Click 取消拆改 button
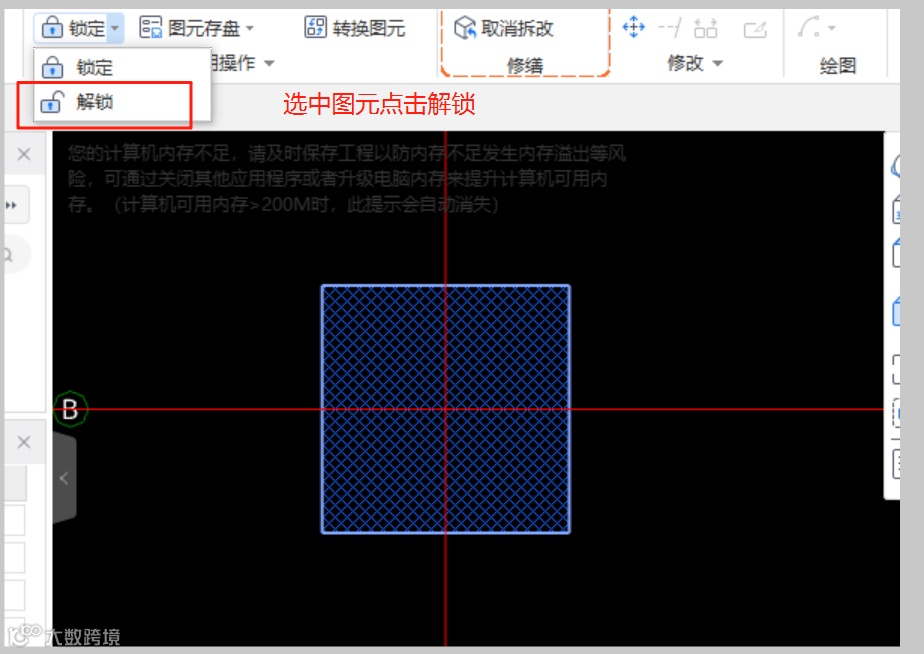924x654 pixels. [504, 28]
